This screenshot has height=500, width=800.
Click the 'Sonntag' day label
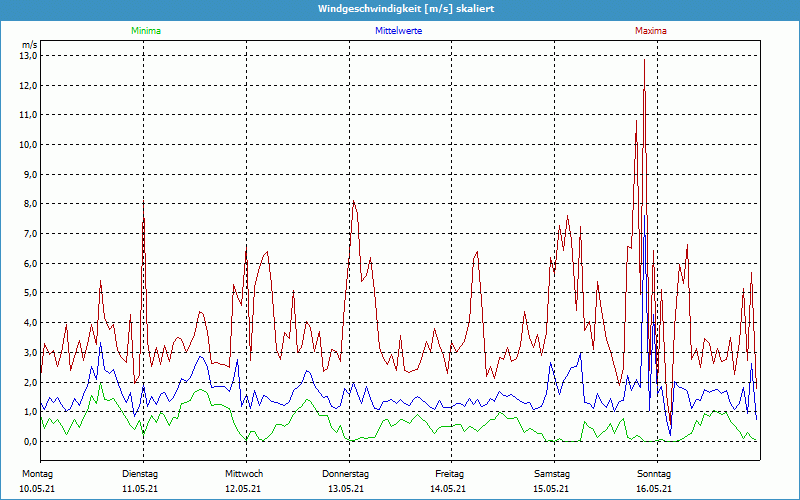pos(654,474)
